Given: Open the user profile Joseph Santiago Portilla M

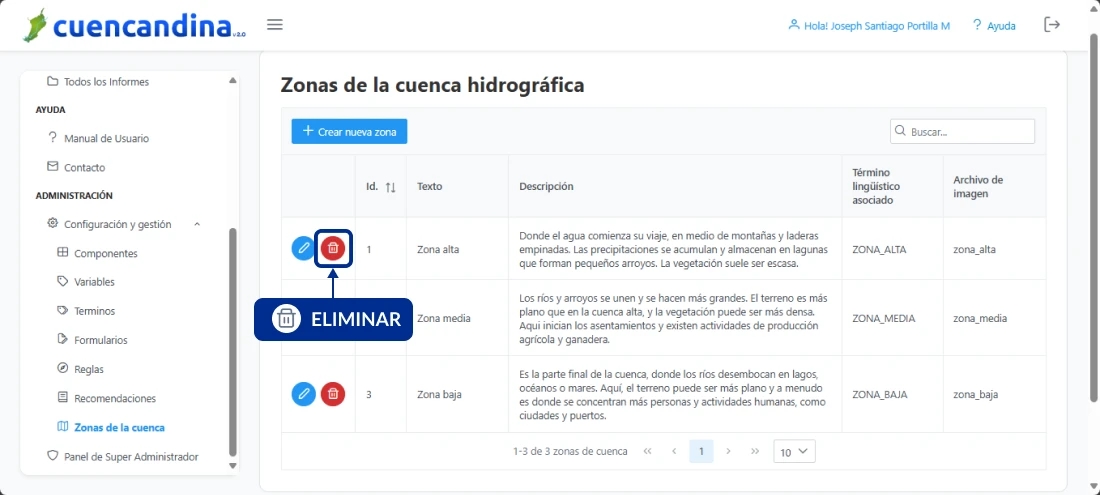Looking at the screenshot, I should (868, 26).
